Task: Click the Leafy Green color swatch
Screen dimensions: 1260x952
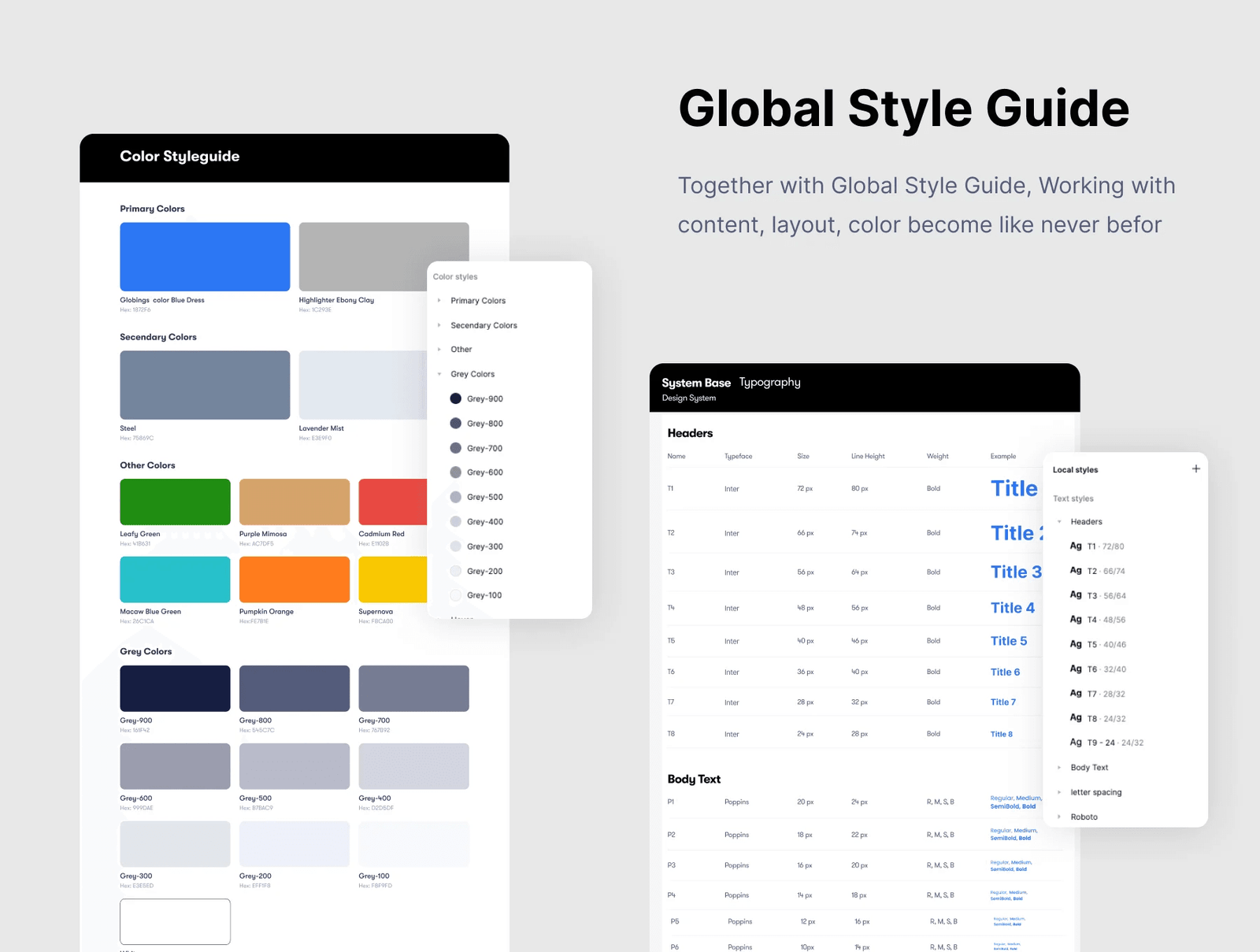Action: (x=175, y=502)
